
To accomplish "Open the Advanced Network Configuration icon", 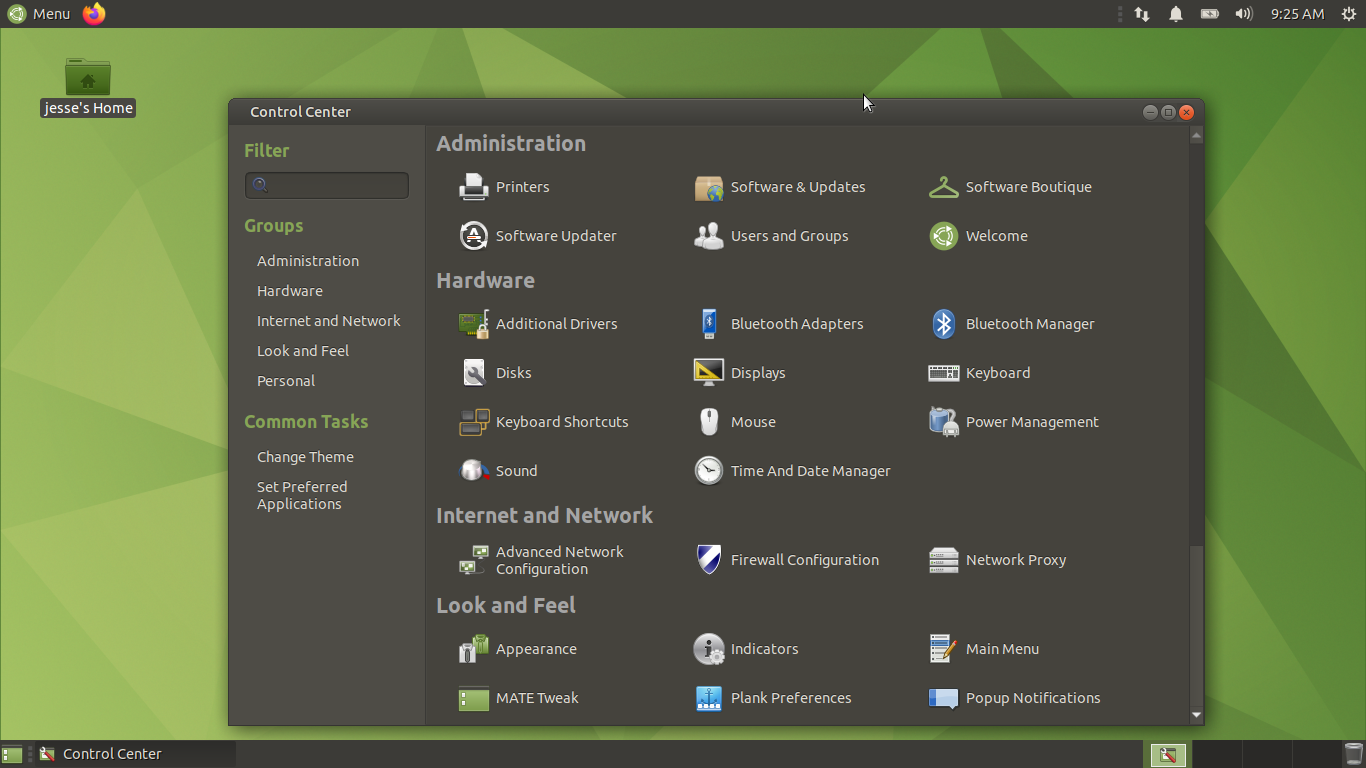I will point(473,560).
